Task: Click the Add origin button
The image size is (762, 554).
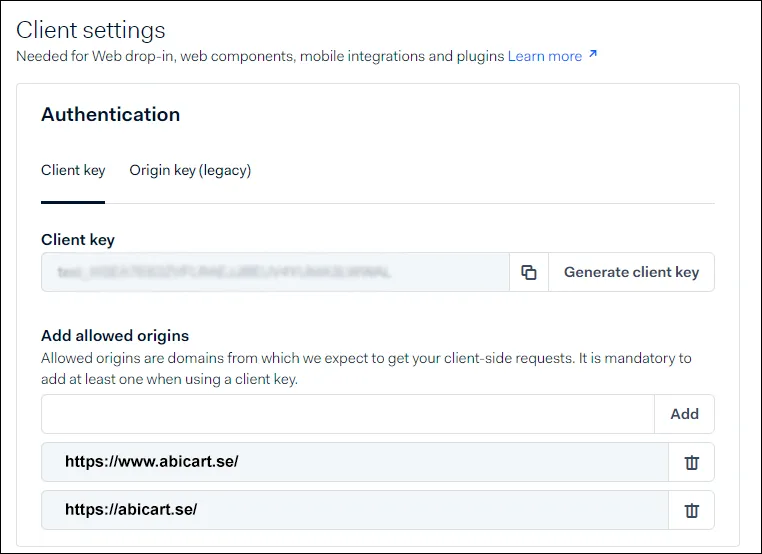Action: (x=684, y=414)
